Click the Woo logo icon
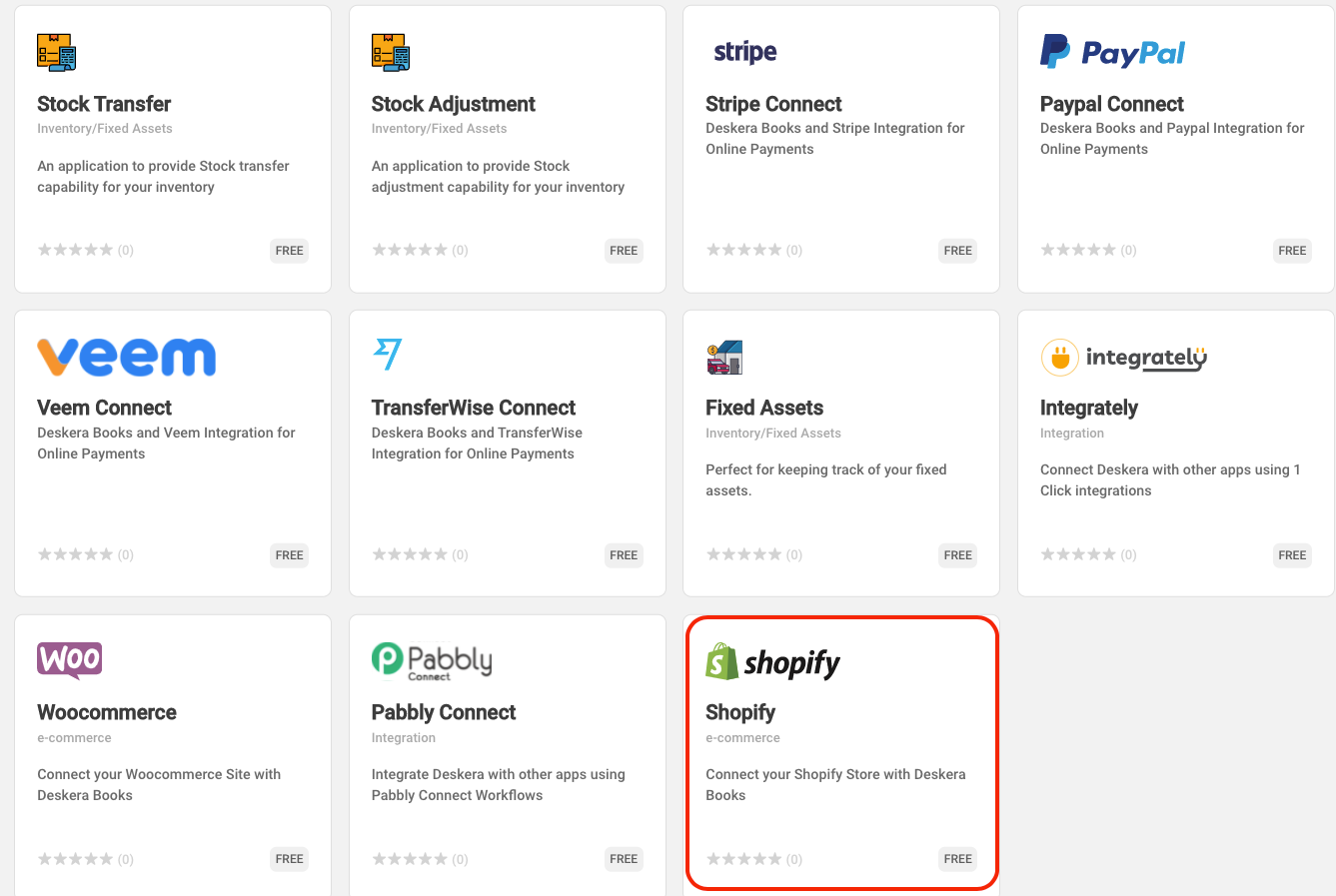Screen dimensions: 1336x896 point(70,660)
